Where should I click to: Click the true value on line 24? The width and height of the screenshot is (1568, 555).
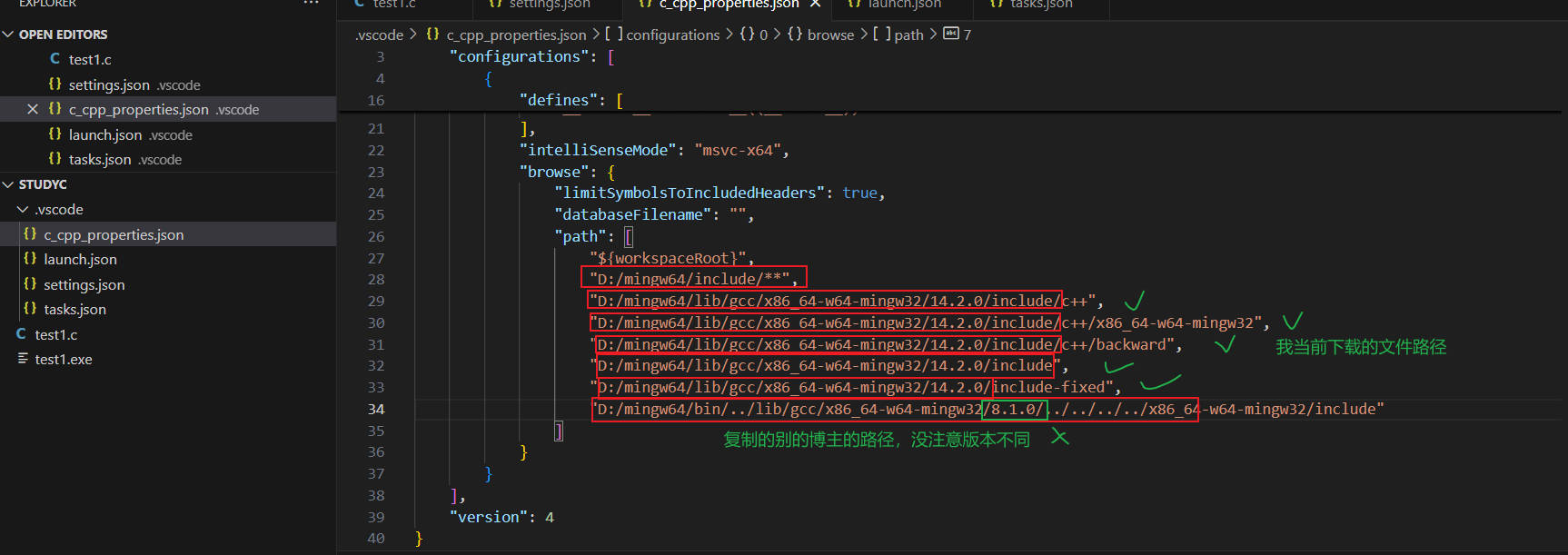click(859, 193)
